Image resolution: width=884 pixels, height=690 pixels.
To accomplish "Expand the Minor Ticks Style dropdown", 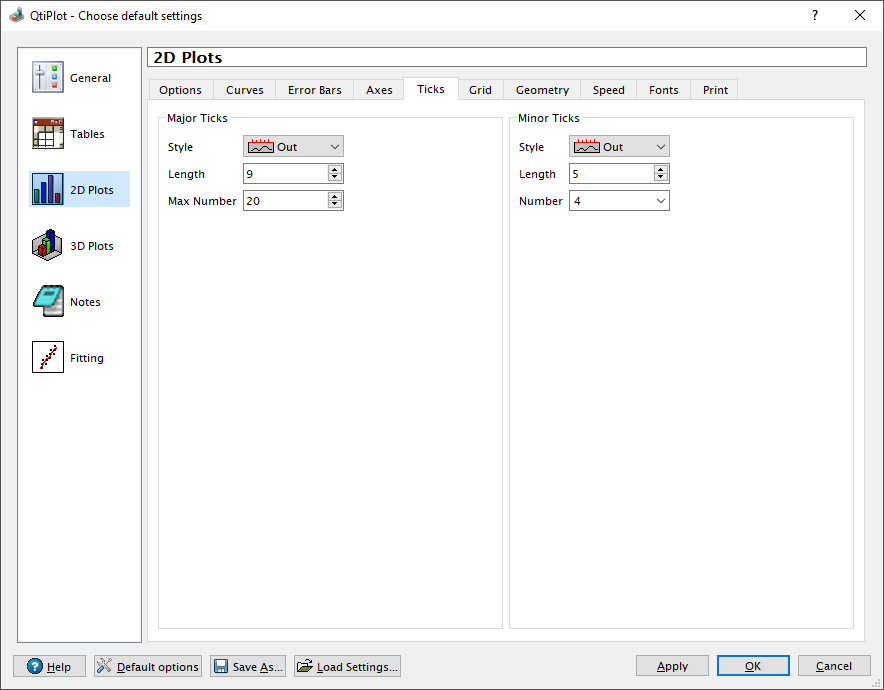I will point(619,147).
